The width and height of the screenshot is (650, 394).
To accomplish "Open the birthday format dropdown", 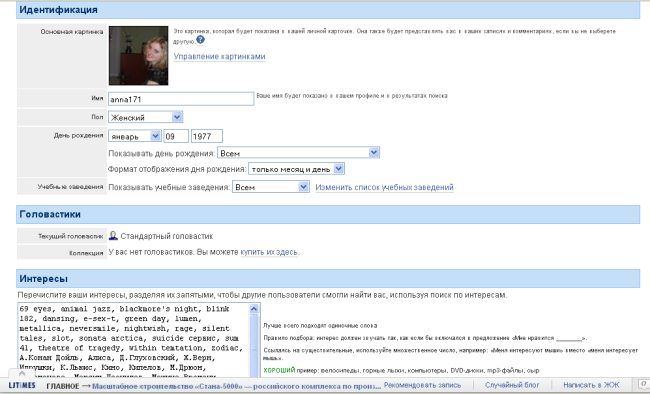I will point(296,169).
